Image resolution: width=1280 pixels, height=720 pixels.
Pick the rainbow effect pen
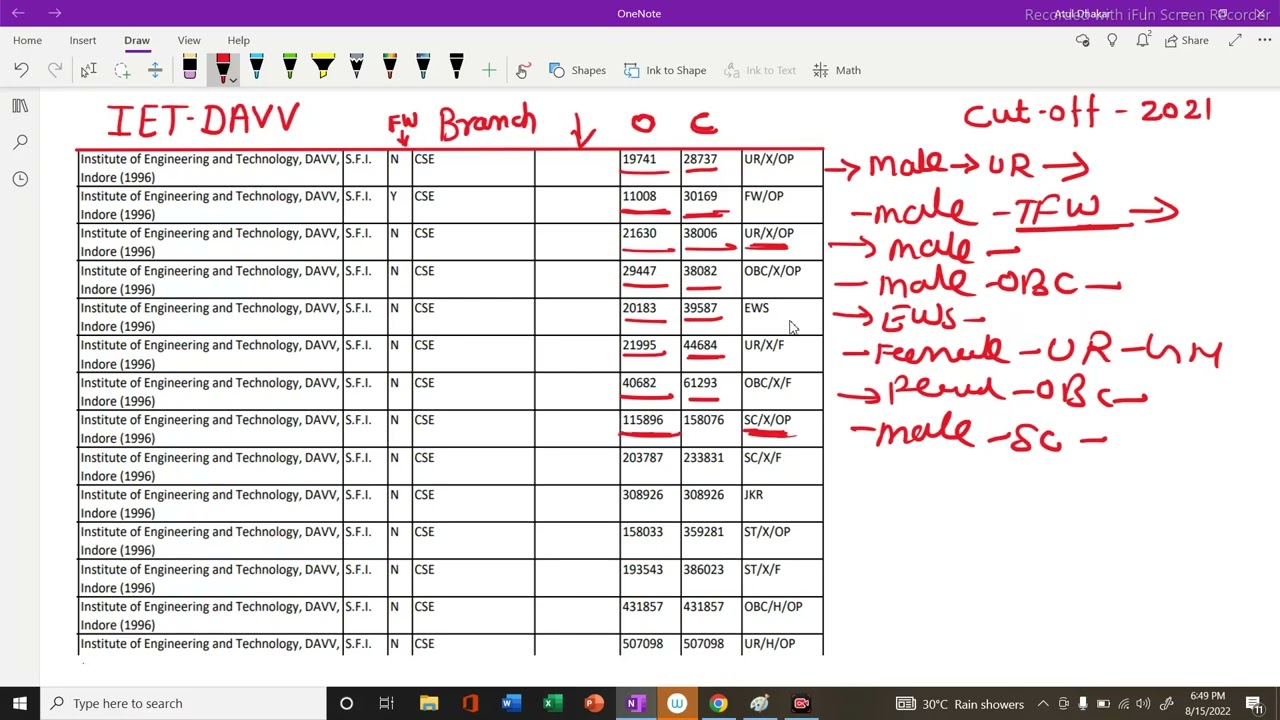point(389,68)
